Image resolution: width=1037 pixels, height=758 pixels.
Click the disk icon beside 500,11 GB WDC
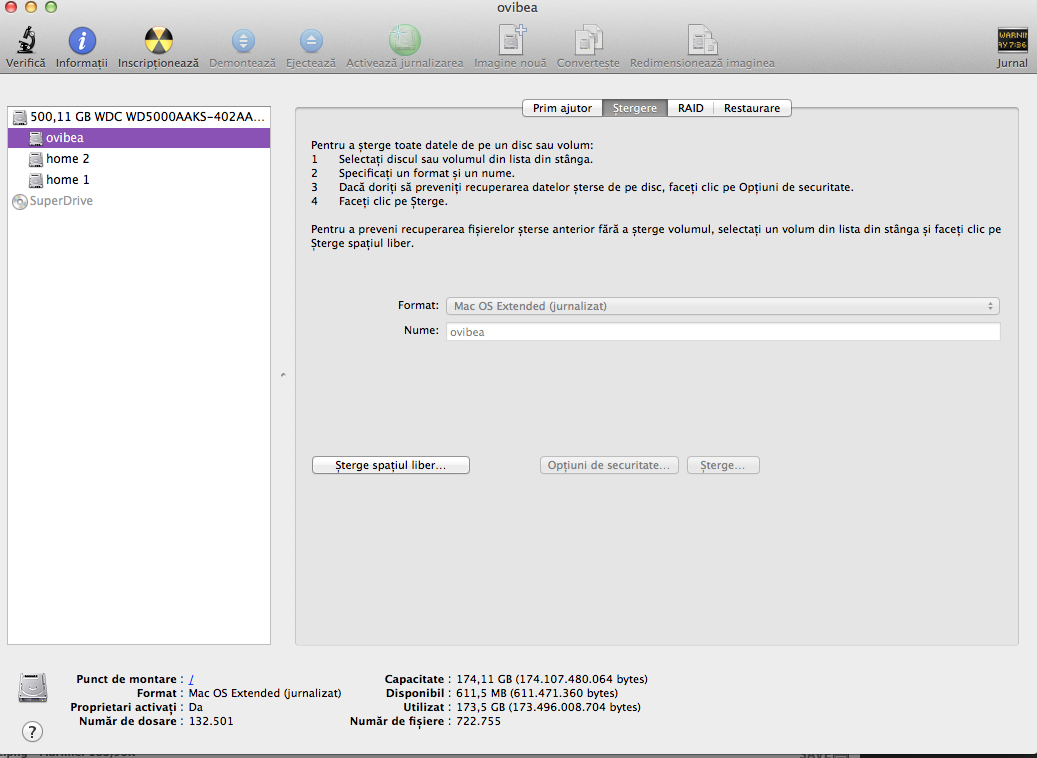point(20,117)
